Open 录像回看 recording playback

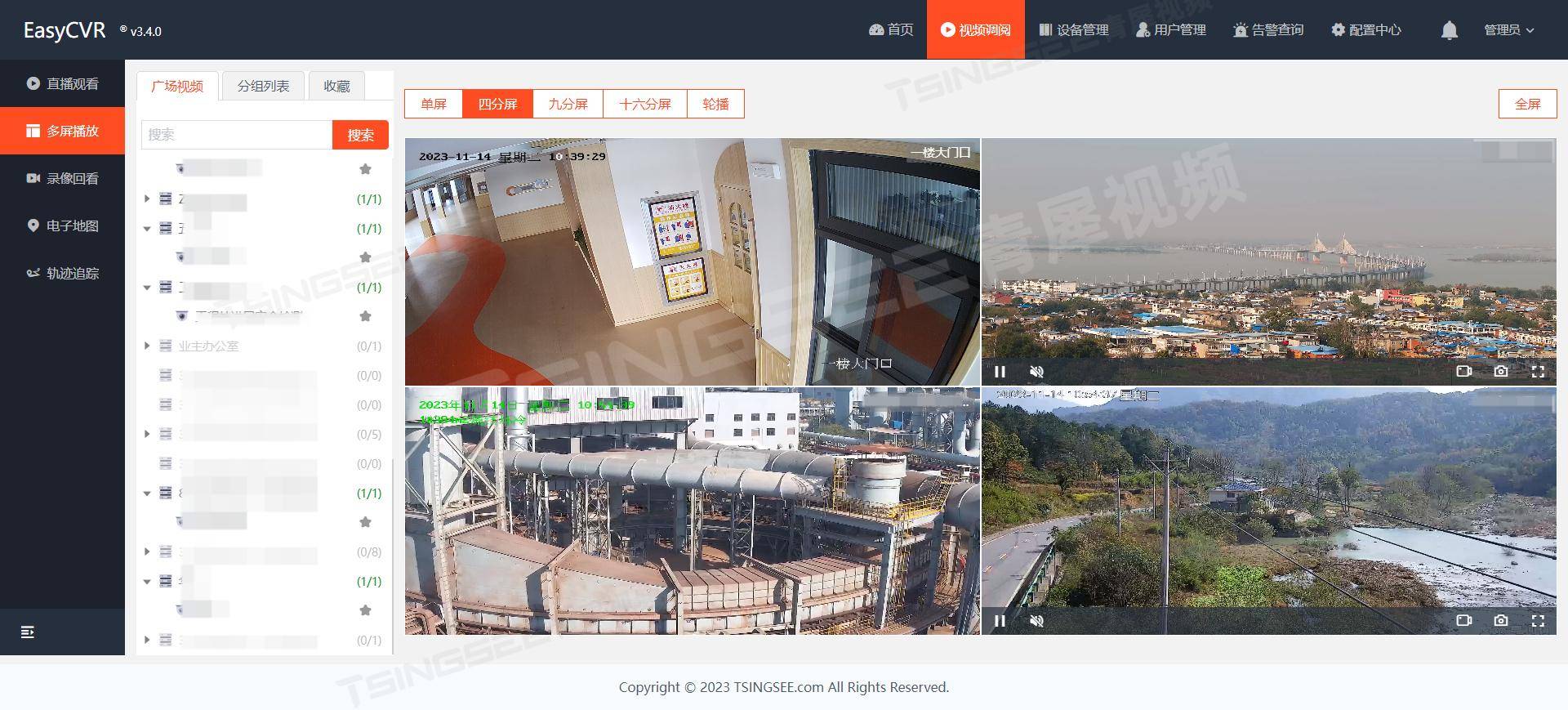[x=62, y=178]
